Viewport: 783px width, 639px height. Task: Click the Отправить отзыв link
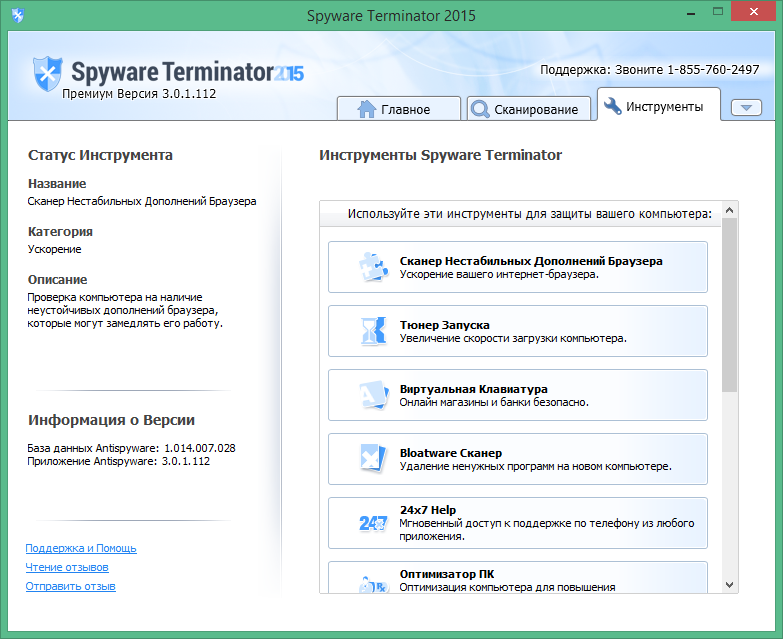(x=70, y=586)
